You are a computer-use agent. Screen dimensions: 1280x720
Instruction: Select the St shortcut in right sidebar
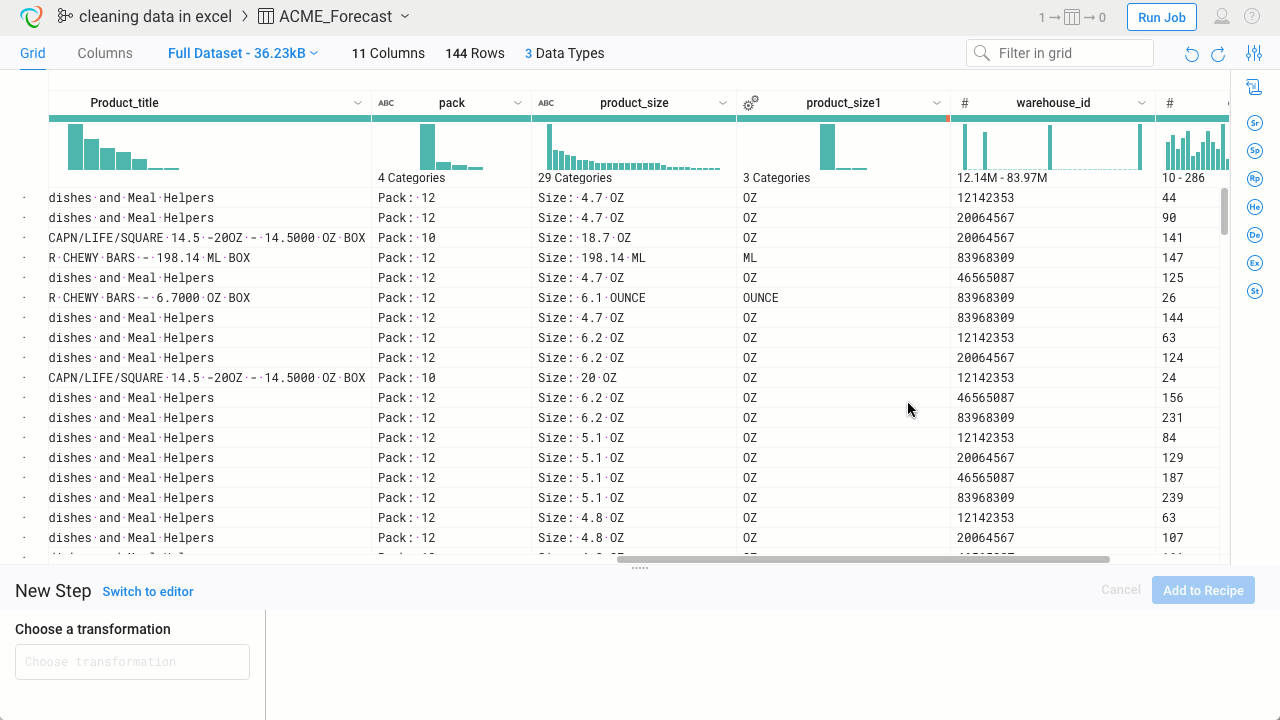pos(1255,291)
